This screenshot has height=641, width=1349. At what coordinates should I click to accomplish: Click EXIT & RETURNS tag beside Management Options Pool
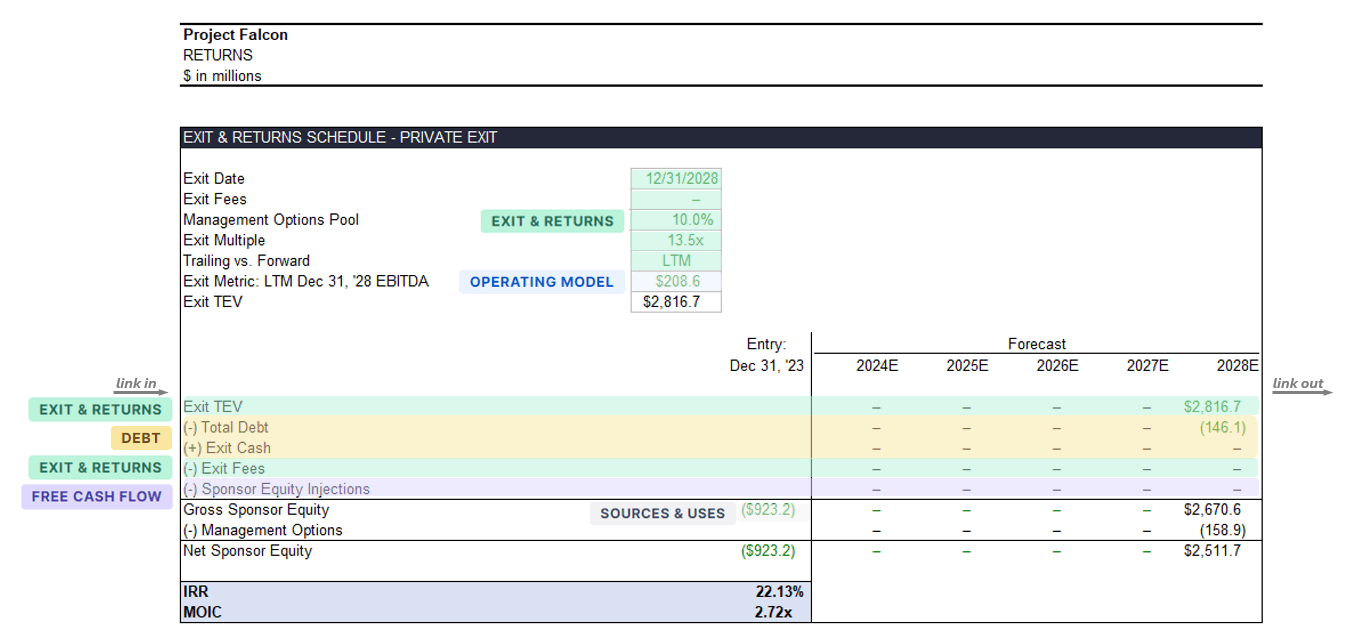pyautogui.click(x=552, y=221)
